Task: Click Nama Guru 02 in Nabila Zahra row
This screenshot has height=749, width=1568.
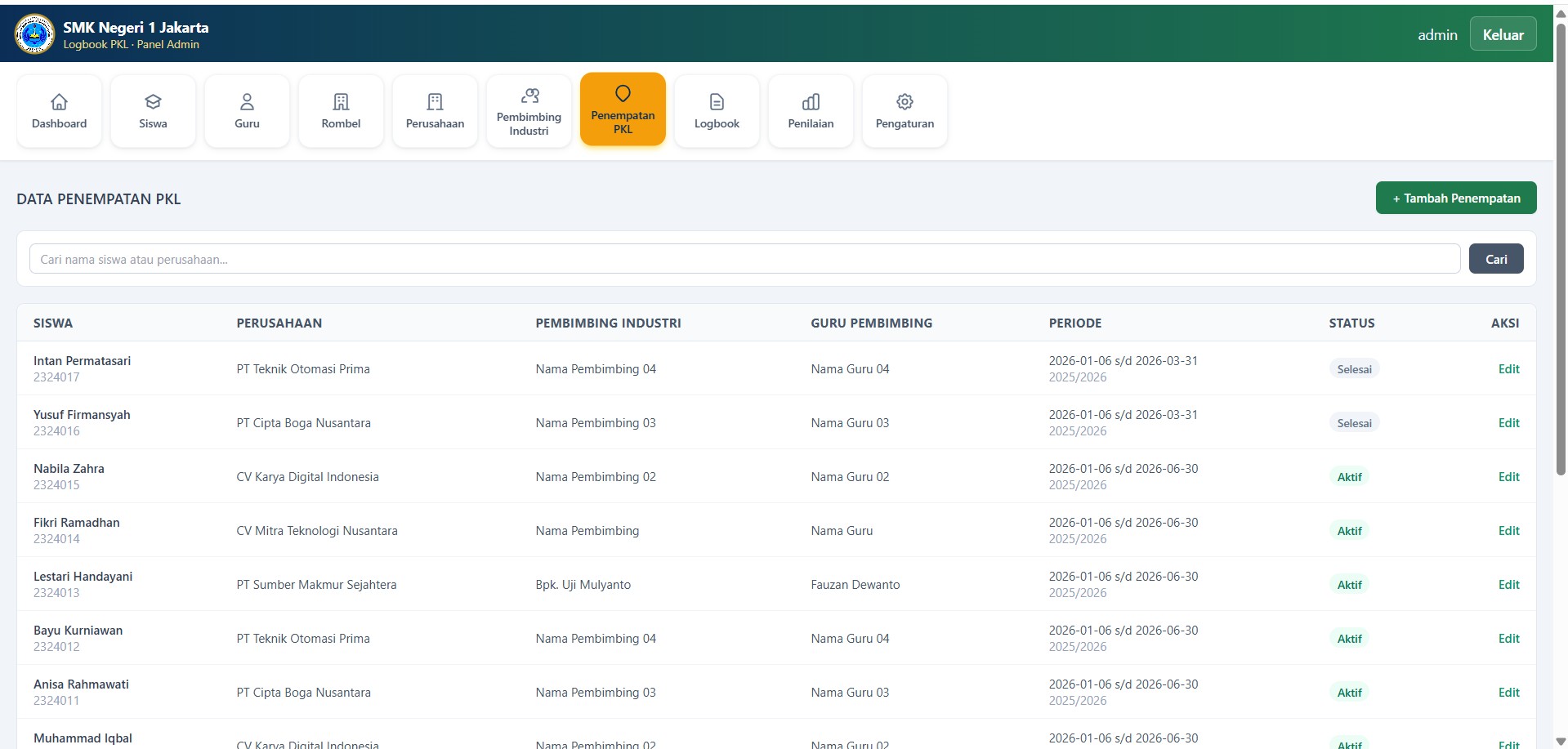Action: [850, 476]
